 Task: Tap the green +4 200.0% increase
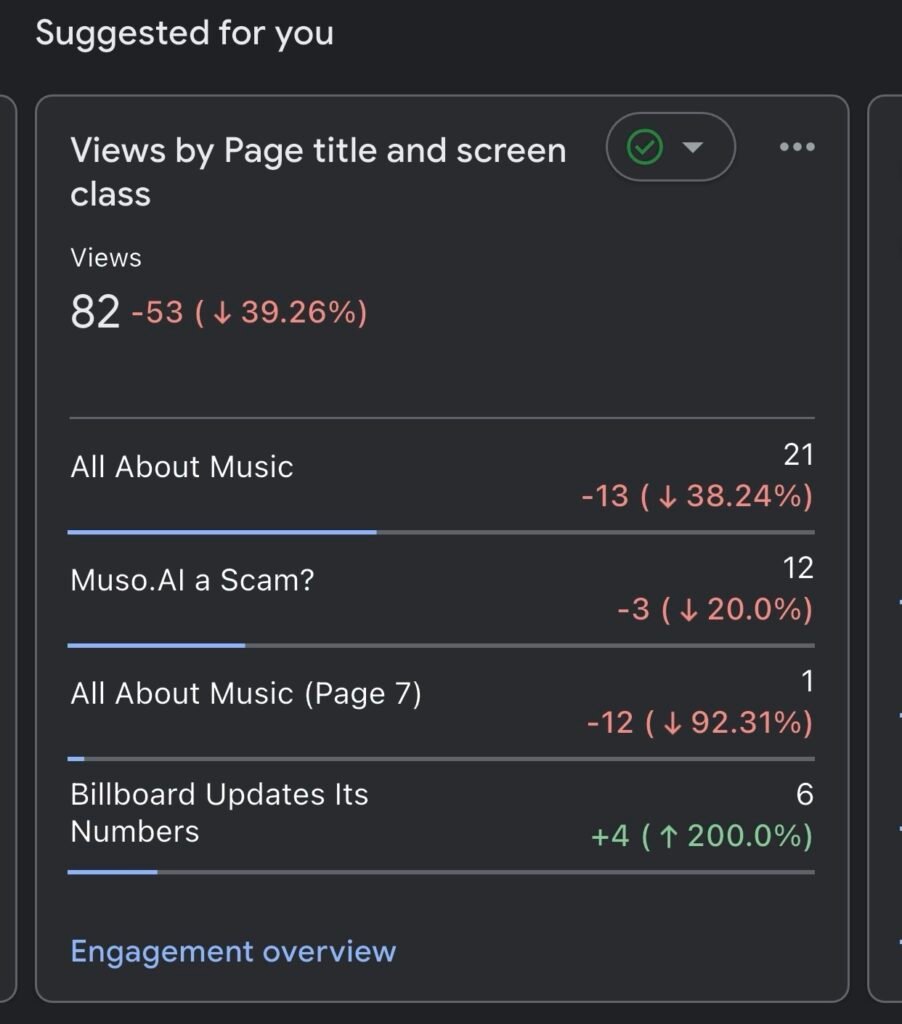(701, 835)
